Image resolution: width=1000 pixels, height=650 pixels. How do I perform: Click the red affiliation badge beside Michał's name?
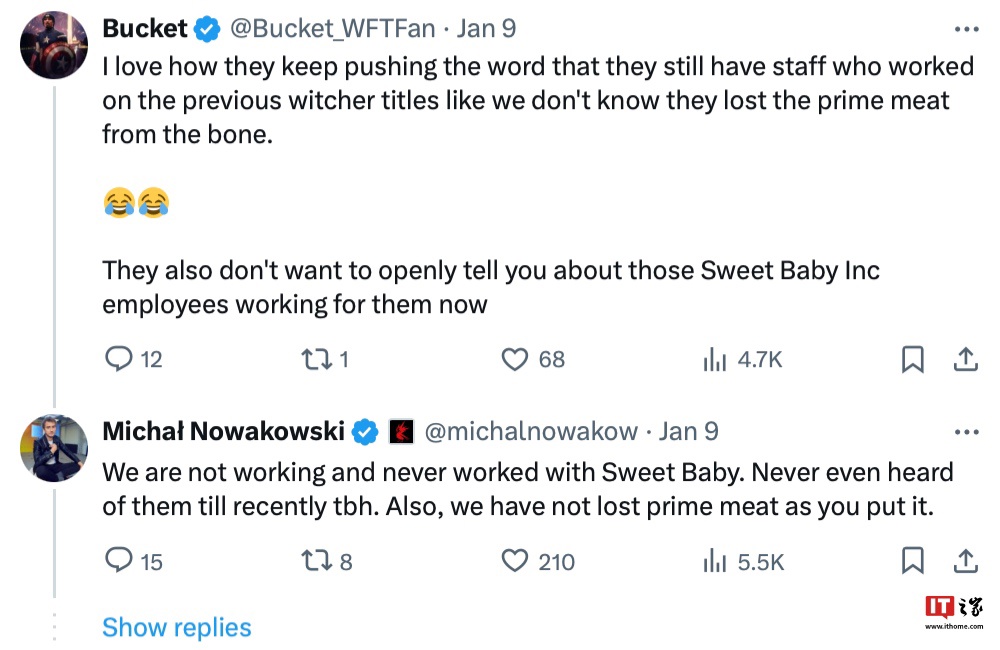tap(401, 431)
